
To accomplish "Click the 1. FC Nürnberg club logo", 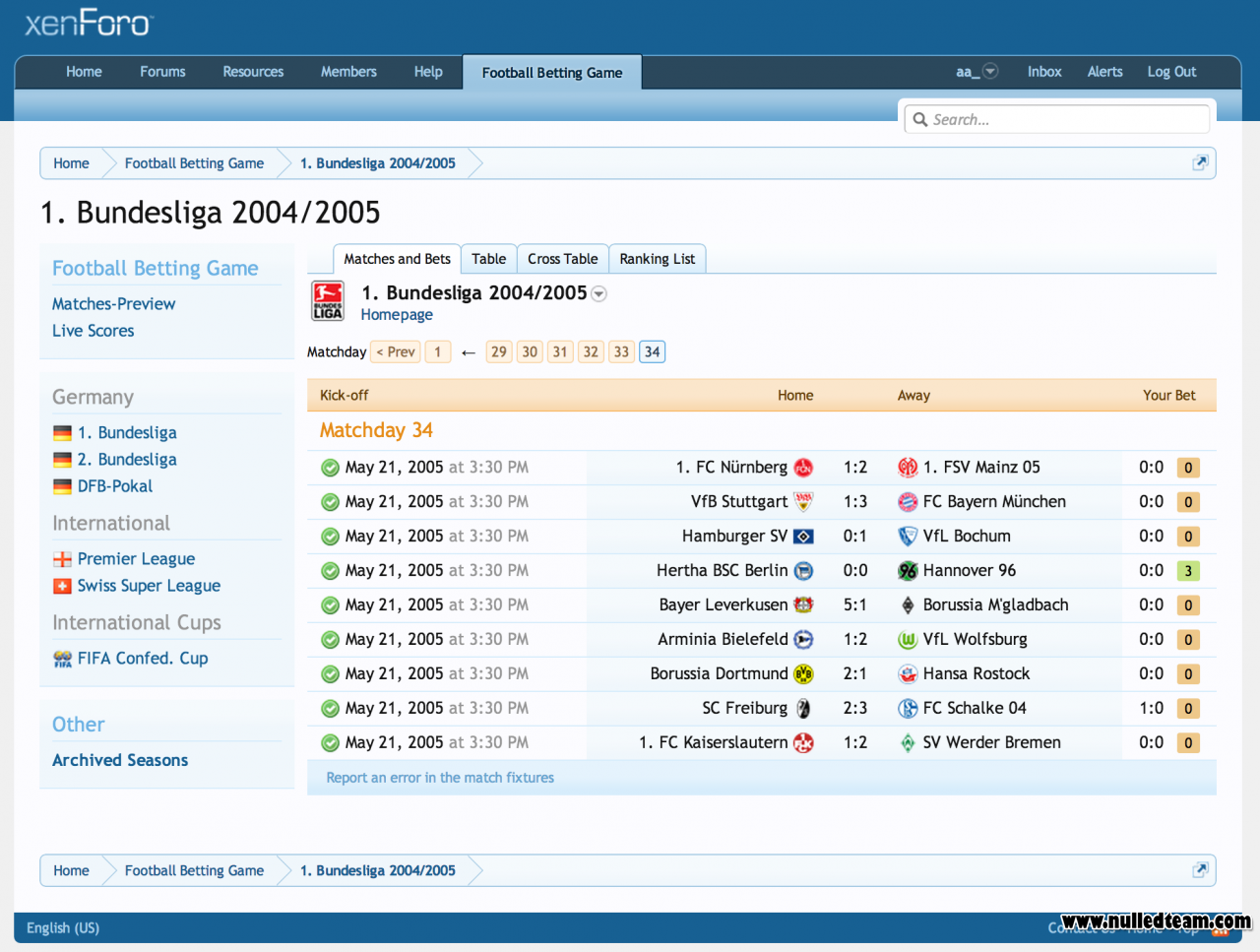I will (803, 468).
